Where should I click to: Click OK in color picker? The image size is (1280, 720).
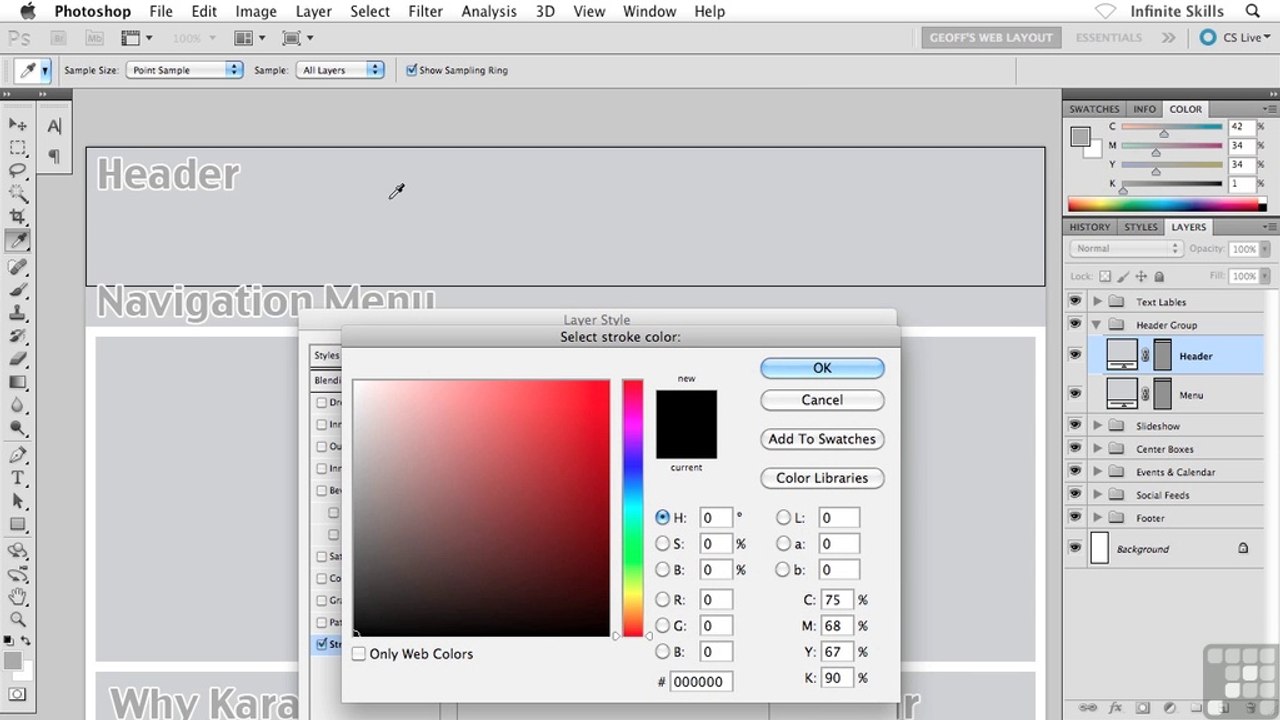pyautogui.click(x=822, y=368)
